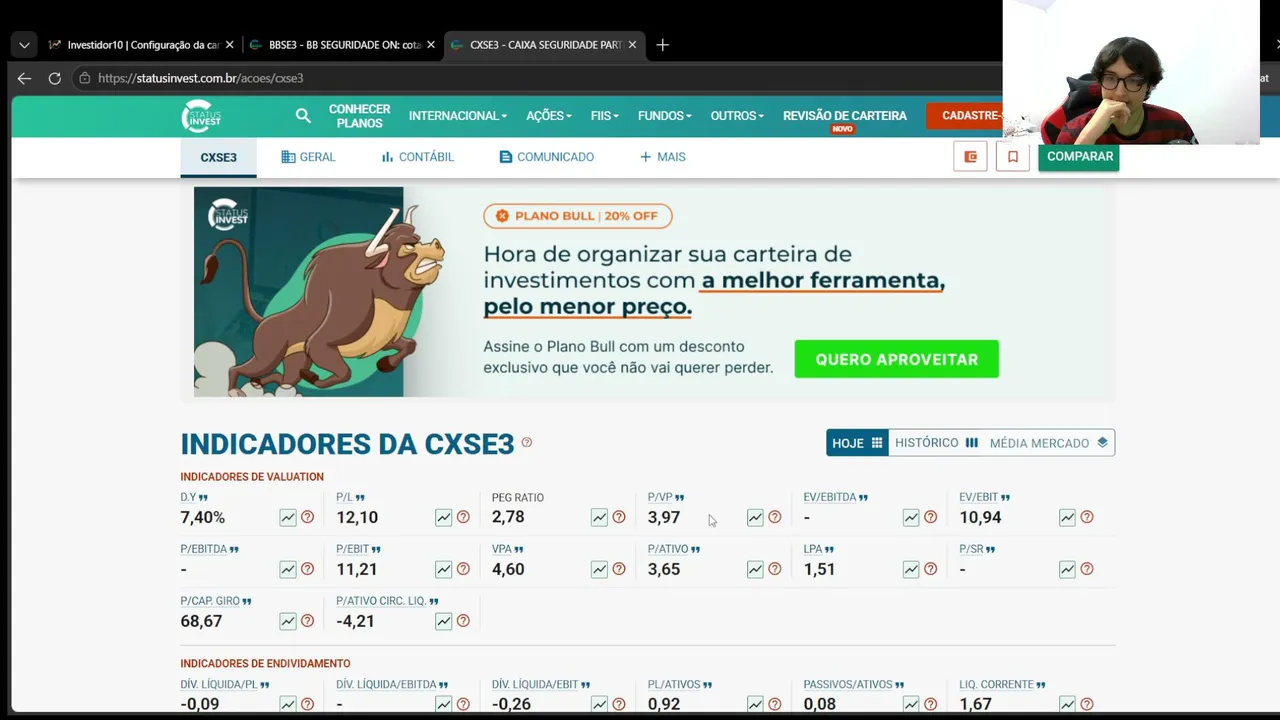The image size is (1280, 720).
Task: Click Quero Aproveitar on the banner
Action: pyautogui.click(x=897, y=359)
